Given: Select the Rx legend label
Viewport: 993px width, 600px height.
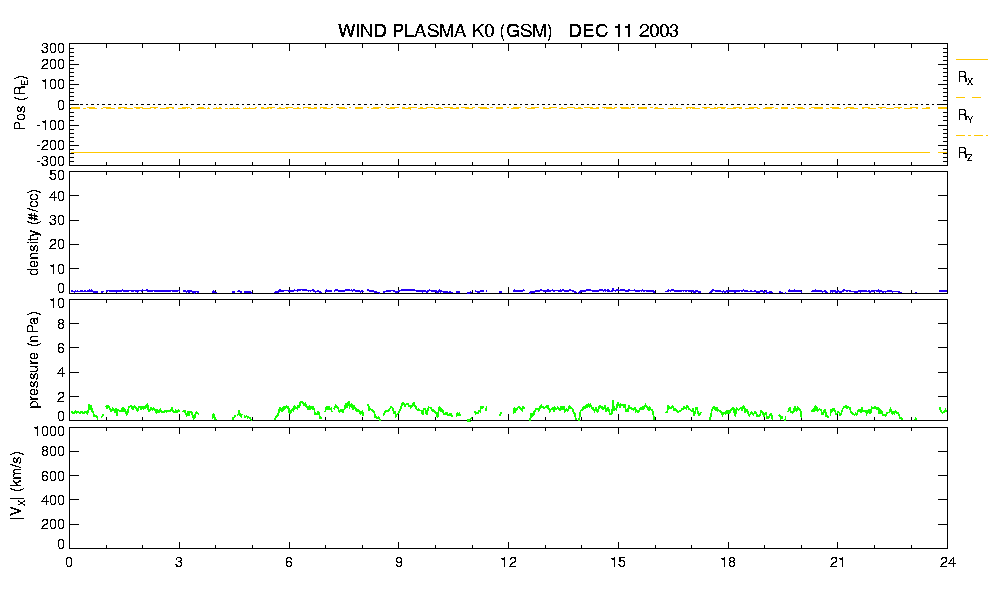Looking at the screenshot, I should [x=965, y=78].
